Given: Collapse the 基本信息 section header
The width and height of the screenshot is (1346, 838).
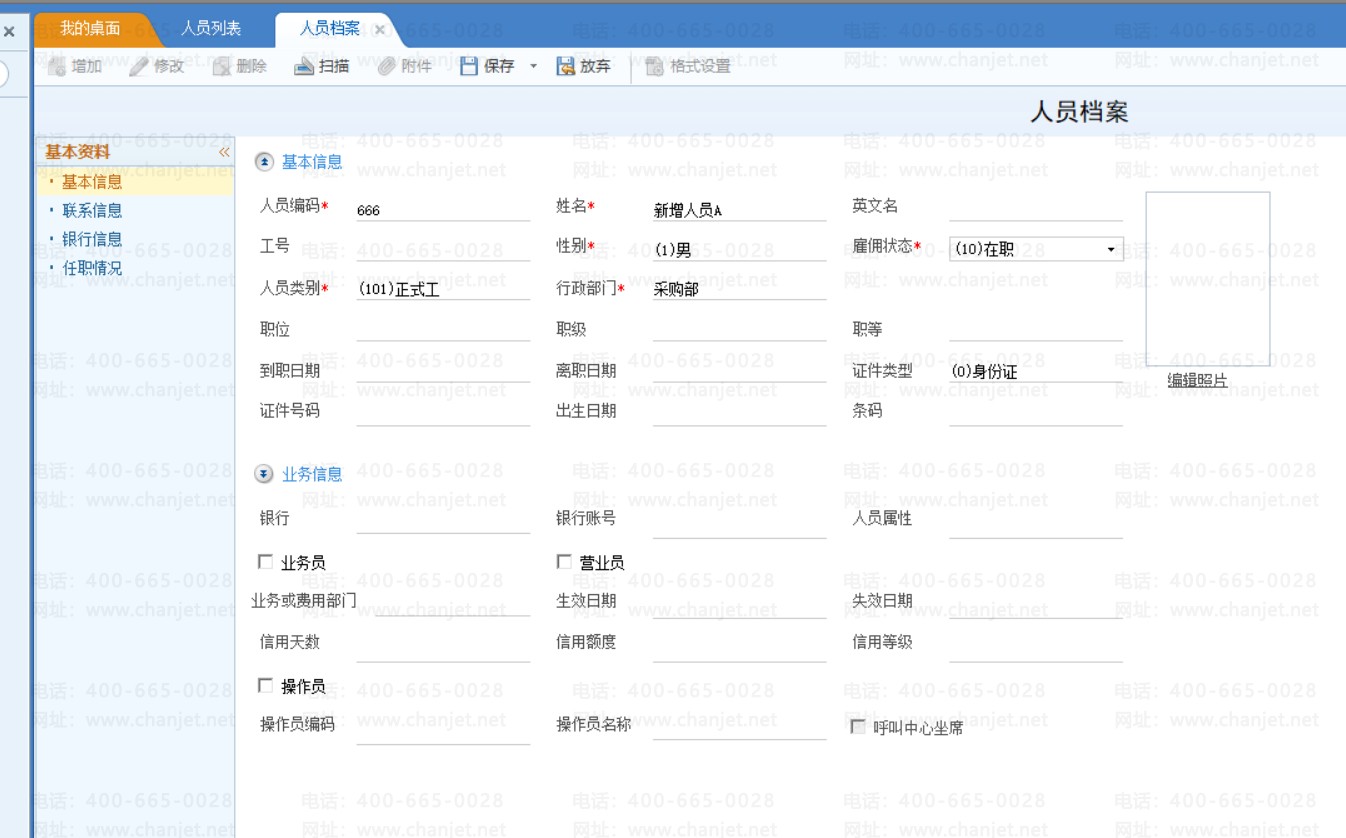Looking at the screenshot, I should (264, 161).
